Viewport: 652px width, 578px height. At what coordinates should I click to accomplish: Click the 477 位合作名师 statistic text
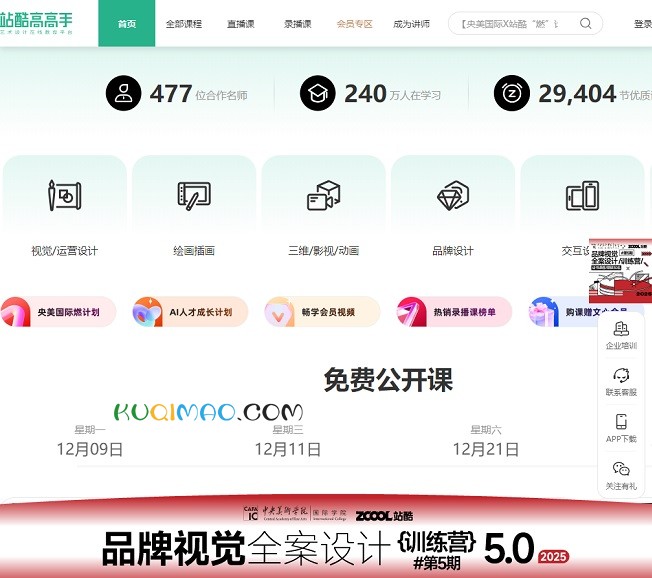click(x=198, y=94)
